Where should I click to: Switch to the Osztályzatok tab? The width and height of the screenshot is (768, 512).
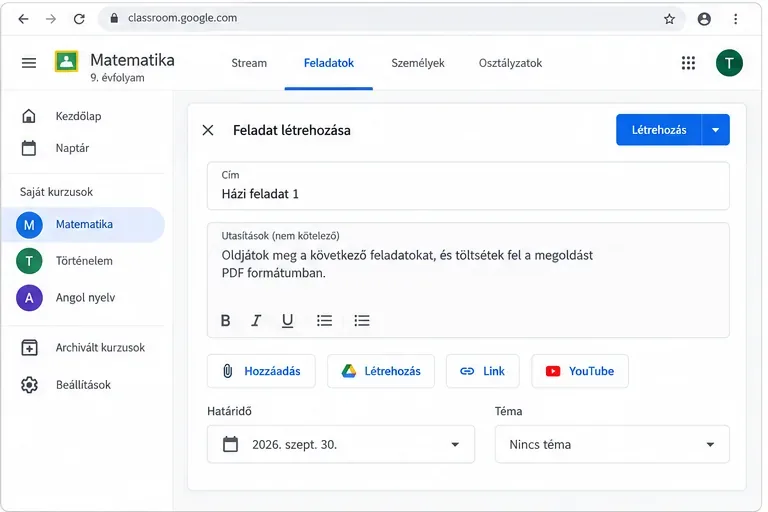(x=510, y=63)
